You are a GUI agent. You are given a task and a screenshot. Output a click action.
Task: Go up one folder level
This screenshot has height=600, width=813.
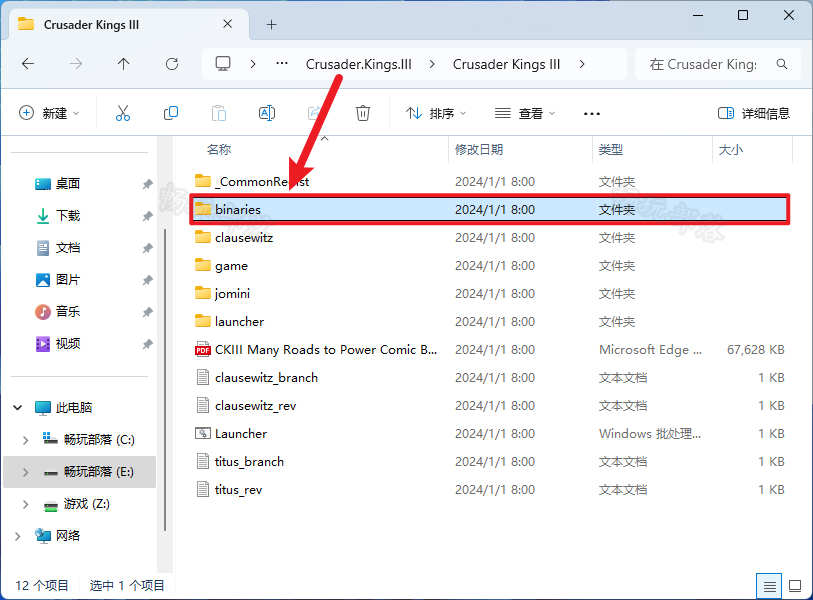(x=123, y=64)
